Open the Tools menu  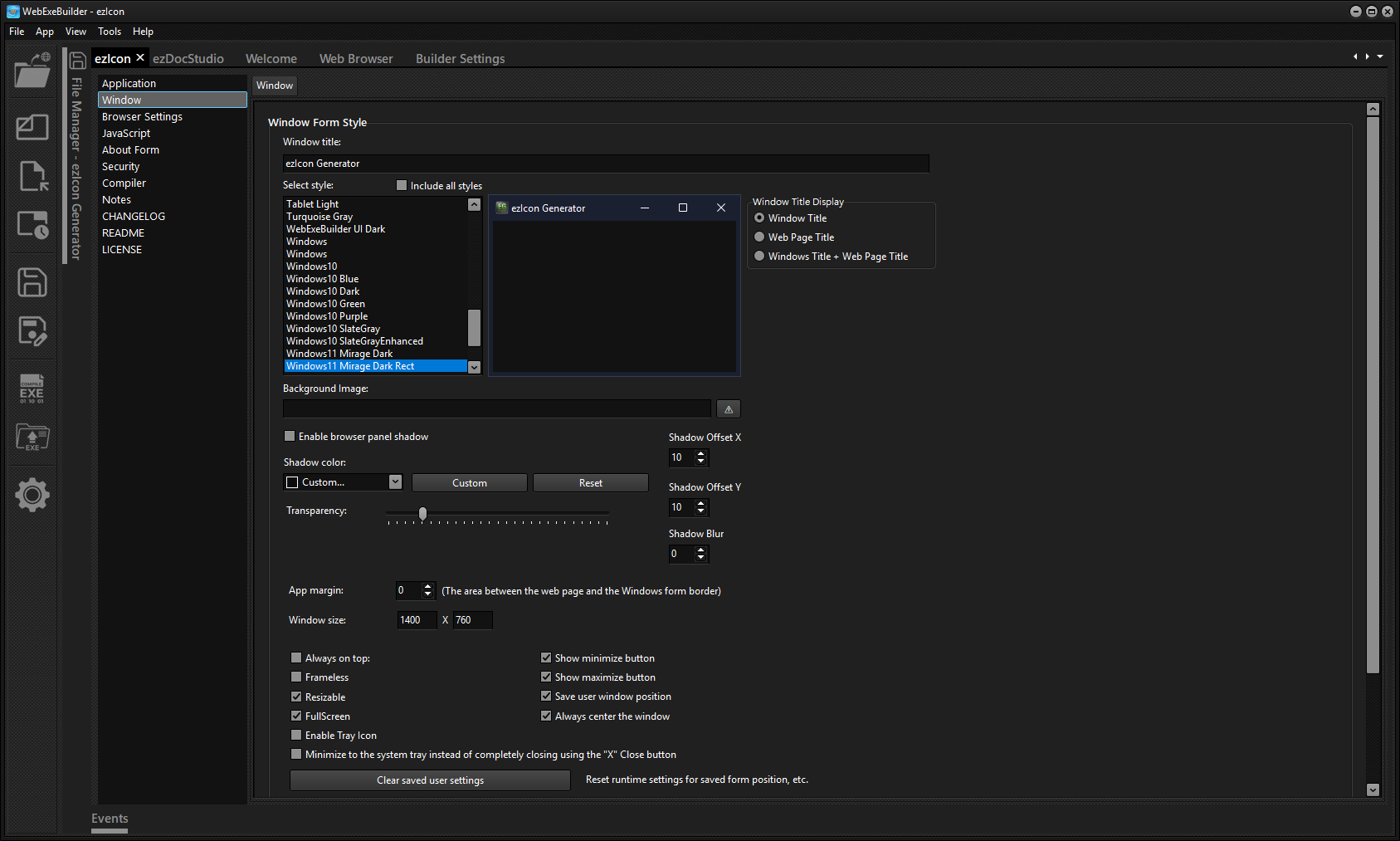click(109, 32)
